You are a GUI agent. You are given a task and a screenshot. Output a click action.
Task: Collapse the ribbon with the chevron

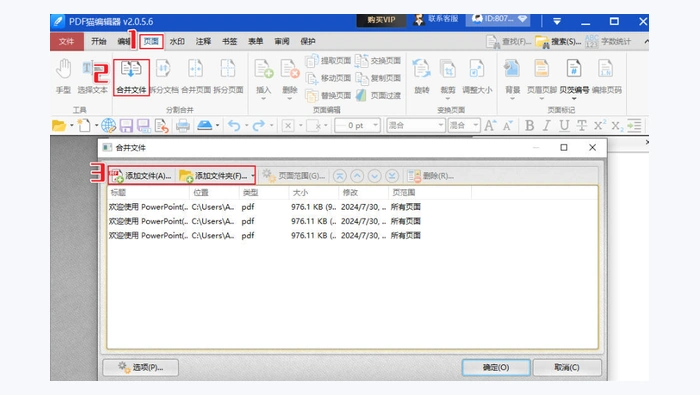tap(646, 42)
